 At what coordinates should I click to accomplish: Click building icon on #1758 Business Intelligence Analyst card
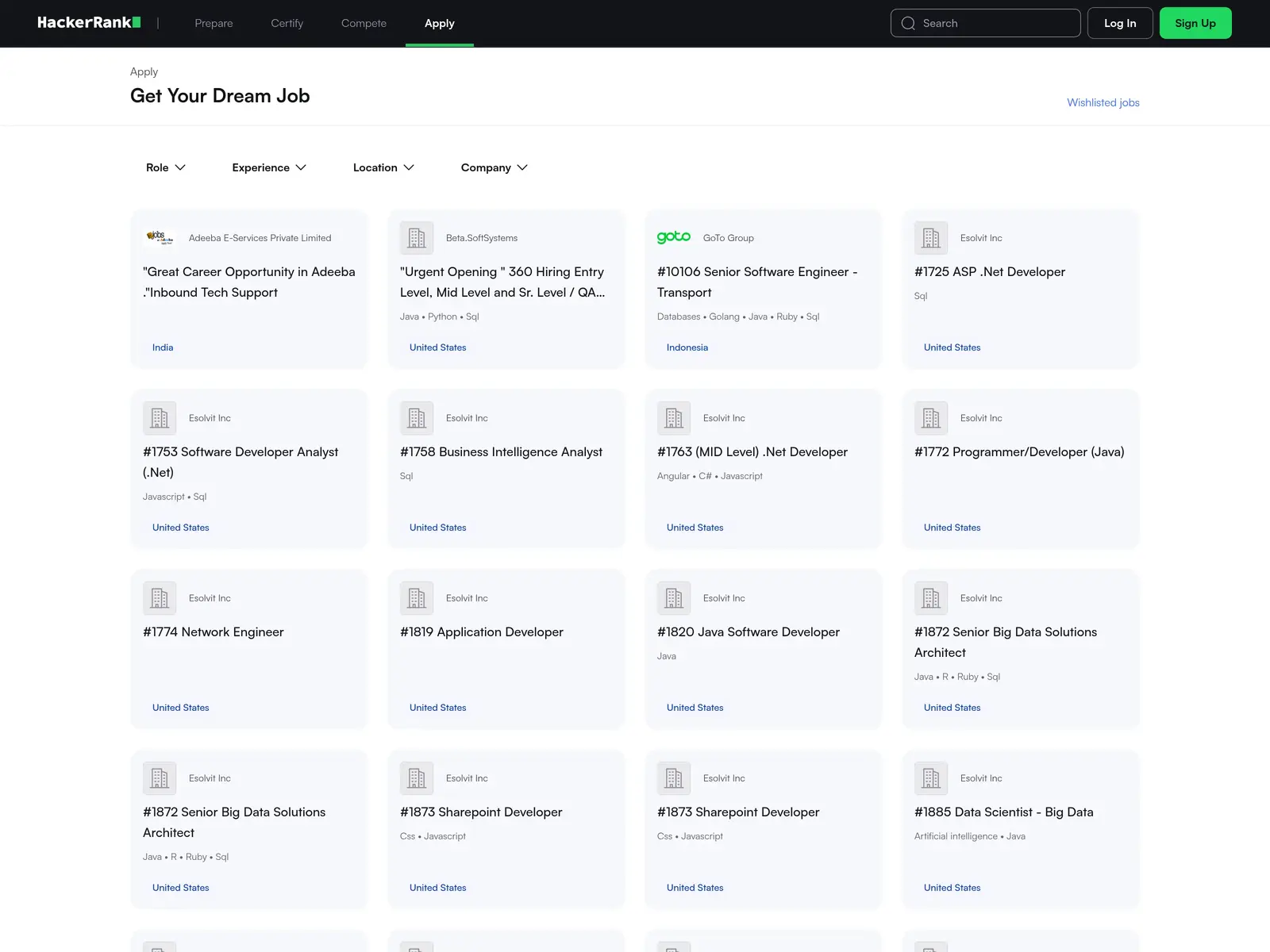coord(417,418)
